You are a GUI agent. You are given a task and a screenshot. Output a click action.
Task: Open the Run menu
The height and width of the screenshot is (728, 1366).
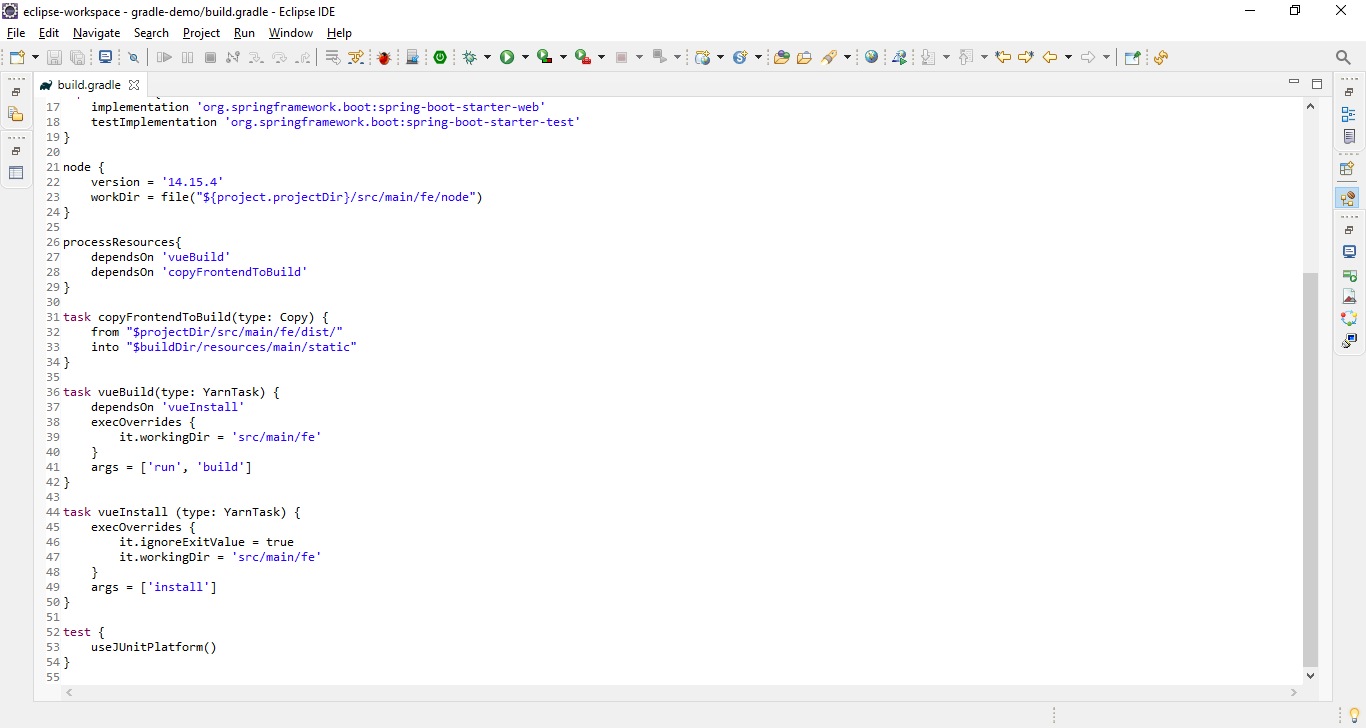(244, 33)
